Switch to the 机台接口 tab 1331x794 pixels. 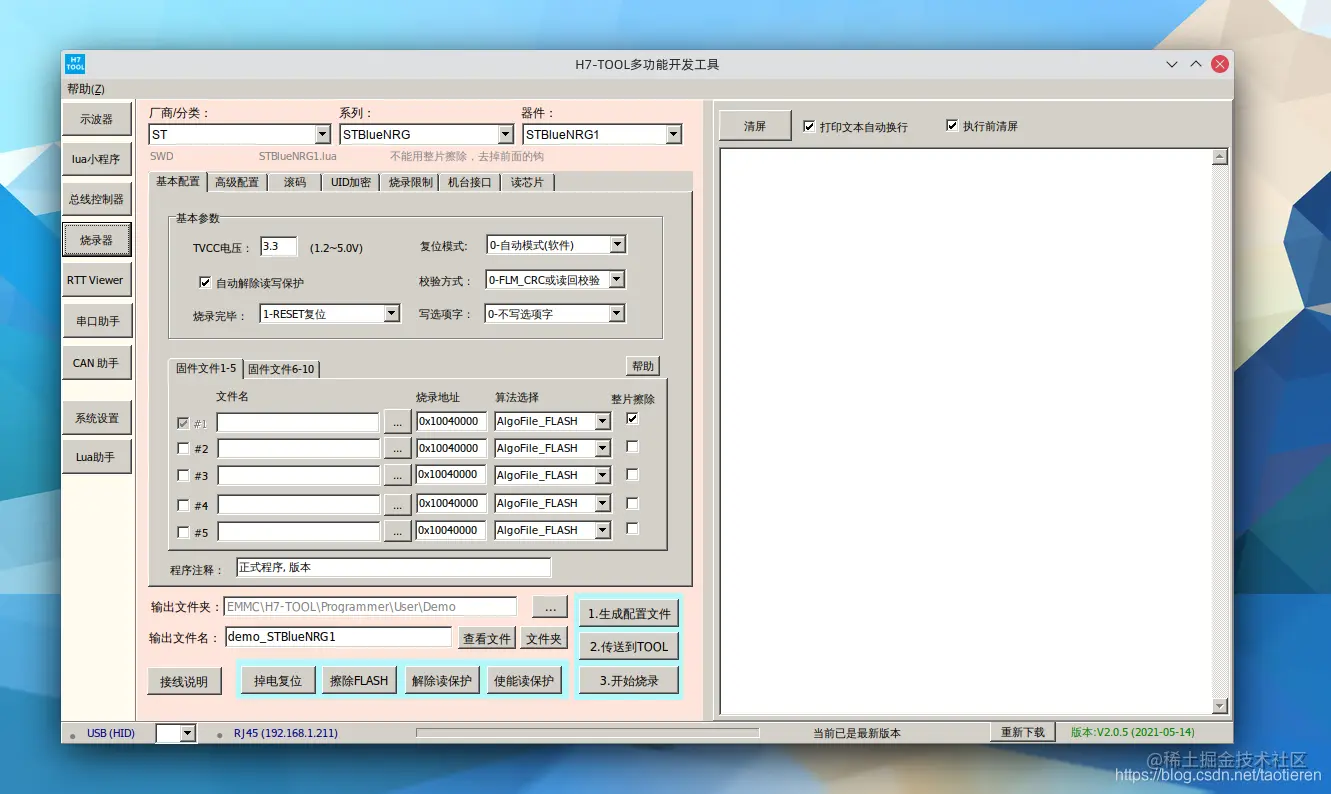coord(470,182)
